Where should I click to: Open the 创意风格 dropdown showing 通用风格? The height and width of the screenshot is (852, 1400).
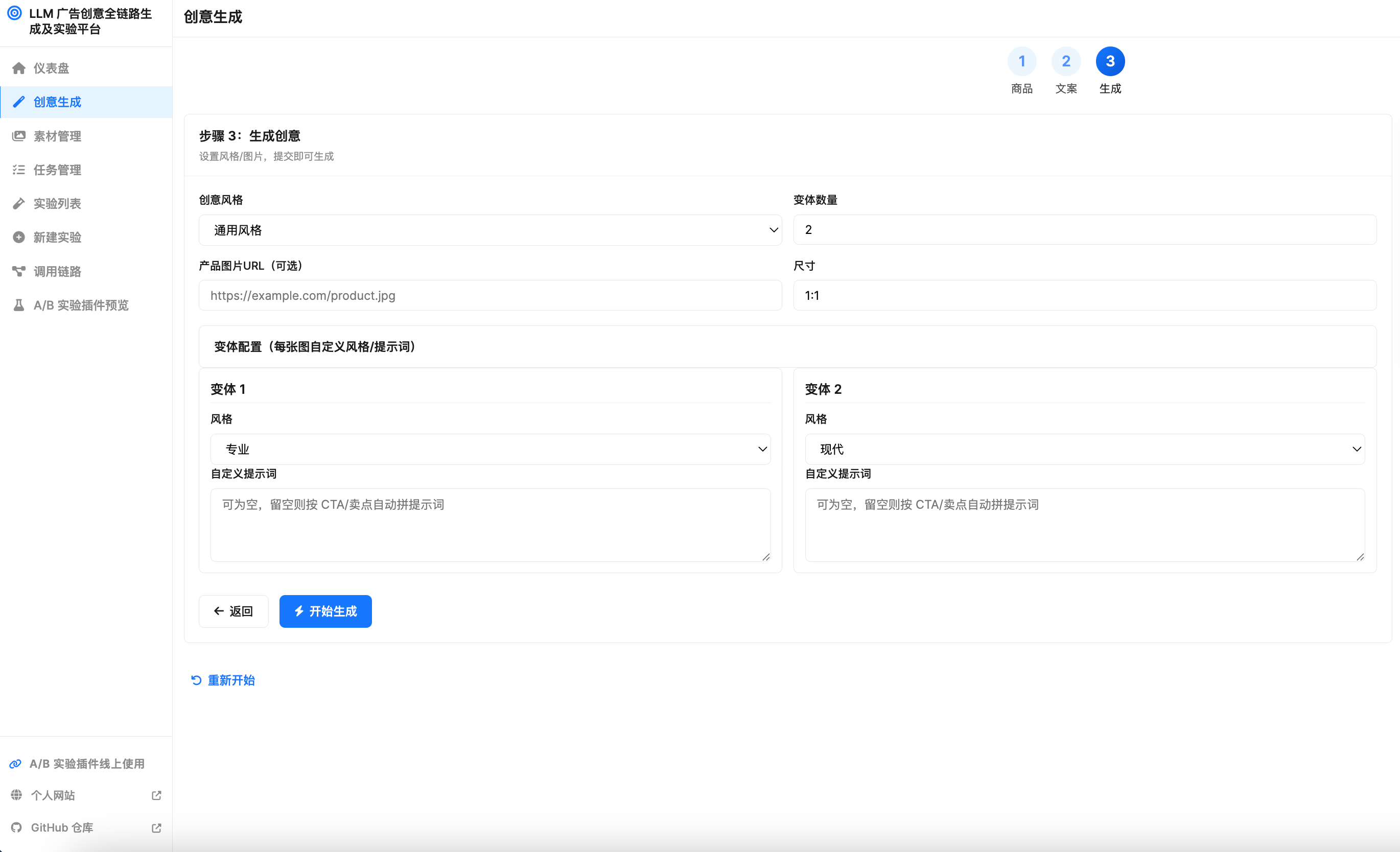coord(490,230)
